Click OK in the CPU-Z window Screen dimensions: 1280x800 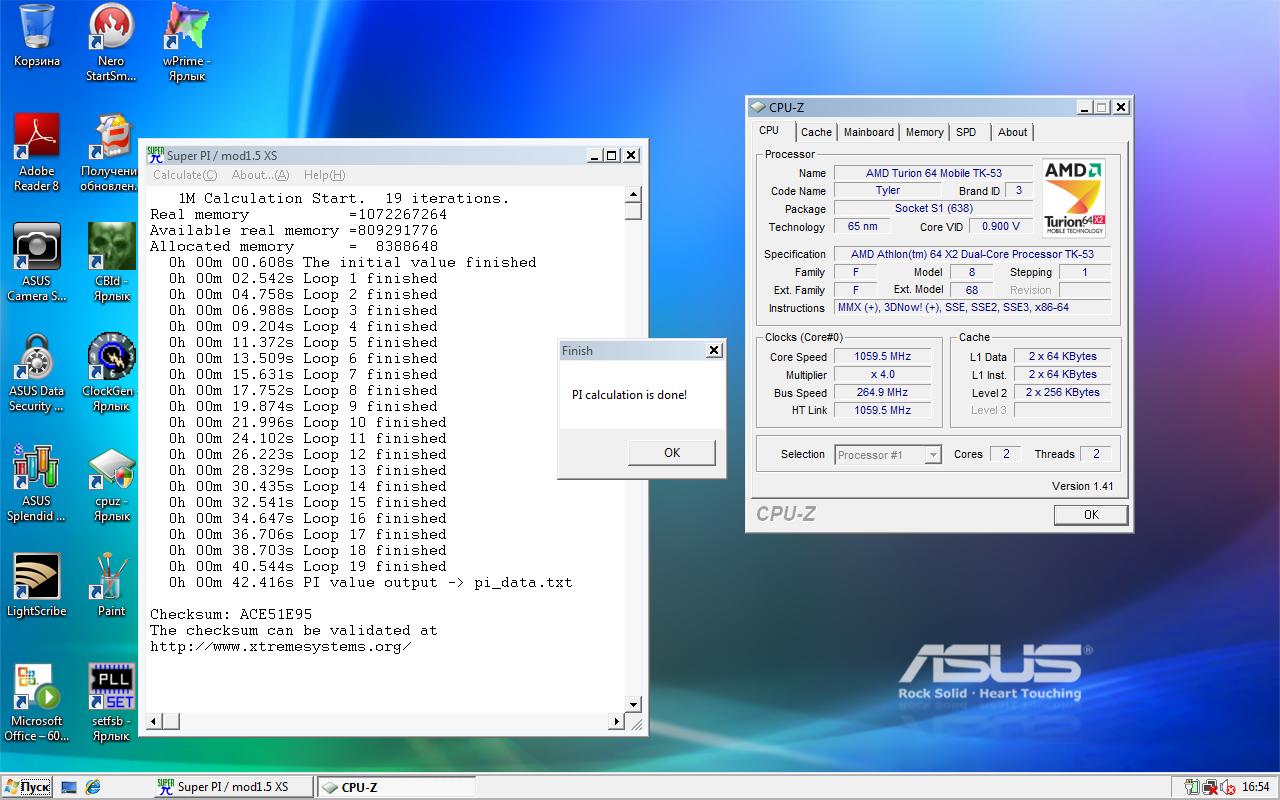tap(1091, 515)
